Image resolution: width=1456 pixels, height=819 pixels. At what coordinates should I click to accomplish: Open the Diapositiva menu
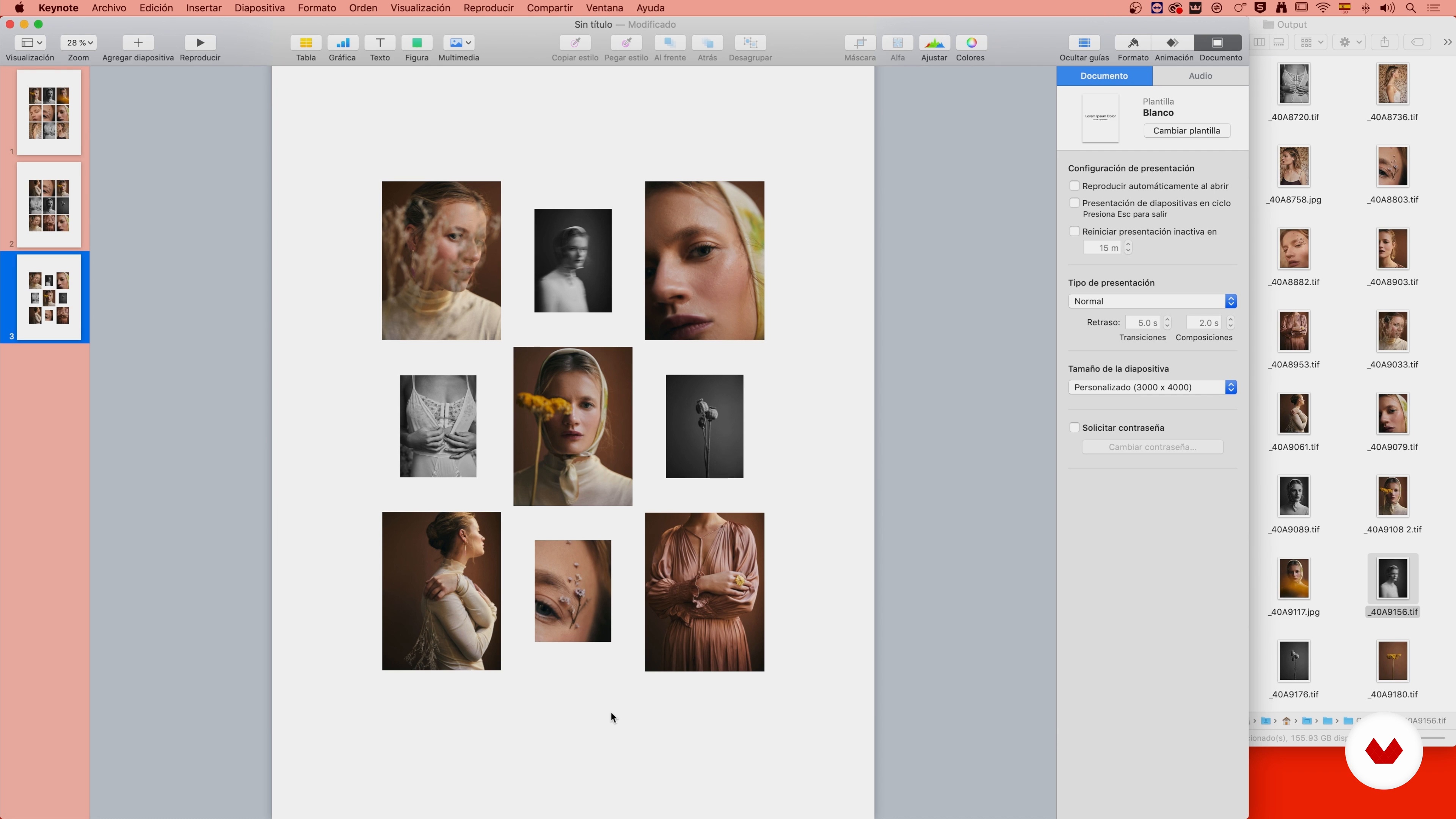pos(259,8)
